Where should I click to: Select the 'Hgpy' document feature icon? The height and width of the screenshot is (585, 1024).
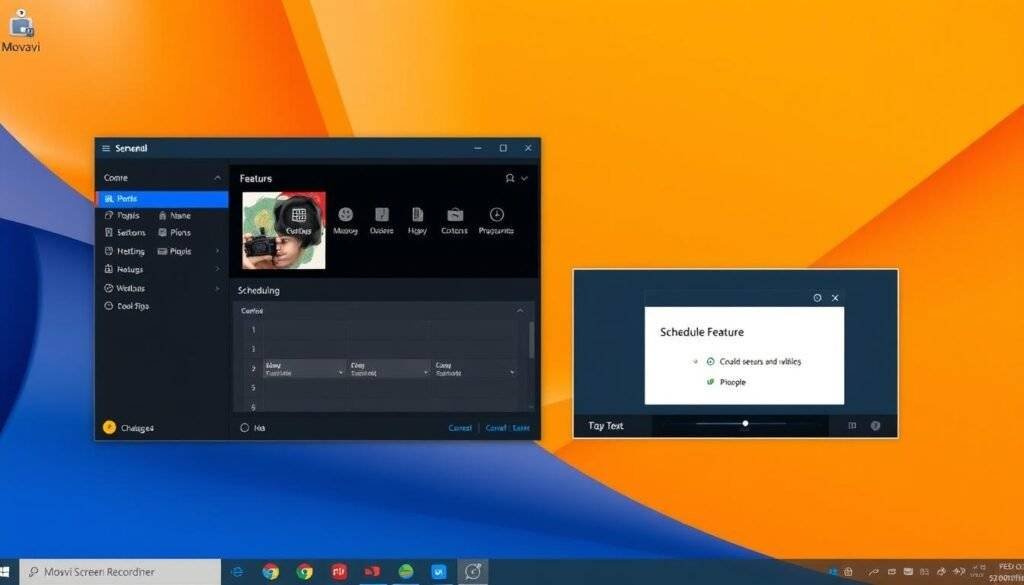[x=417, y=214]
